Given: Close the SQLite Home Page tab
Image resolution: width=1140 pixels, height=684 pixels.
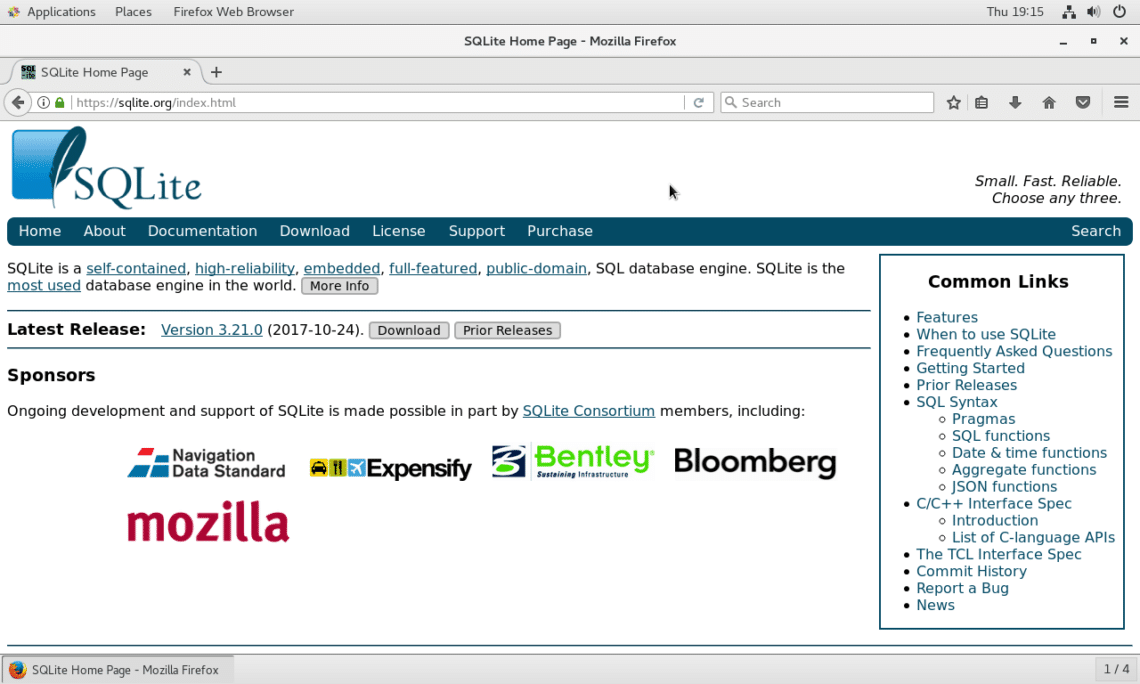Looking at the screenshot, I should [x=187, y=72].
